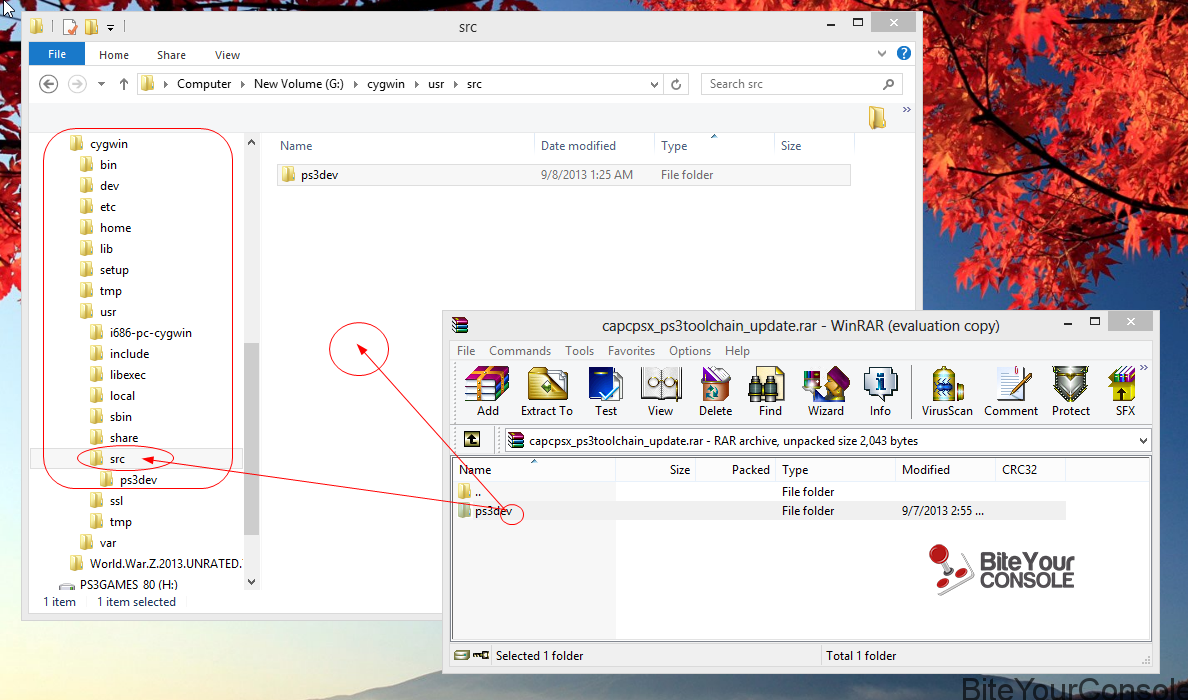Sort WinRAR list by CRC32 column
This screenshot has height=700, width=1188.
[1030, 470]
